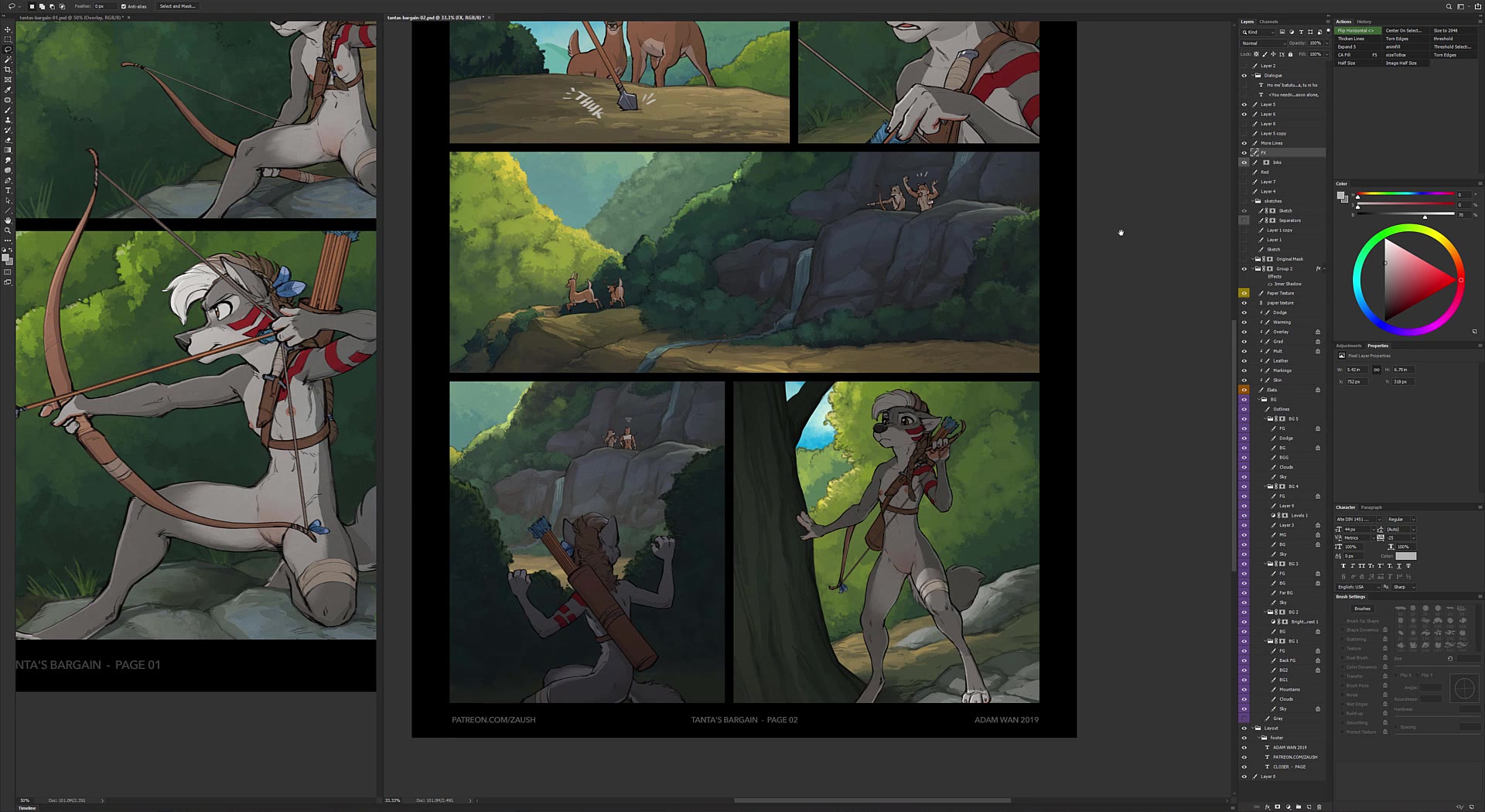Click the Select and Mask button

pos(177,6)
